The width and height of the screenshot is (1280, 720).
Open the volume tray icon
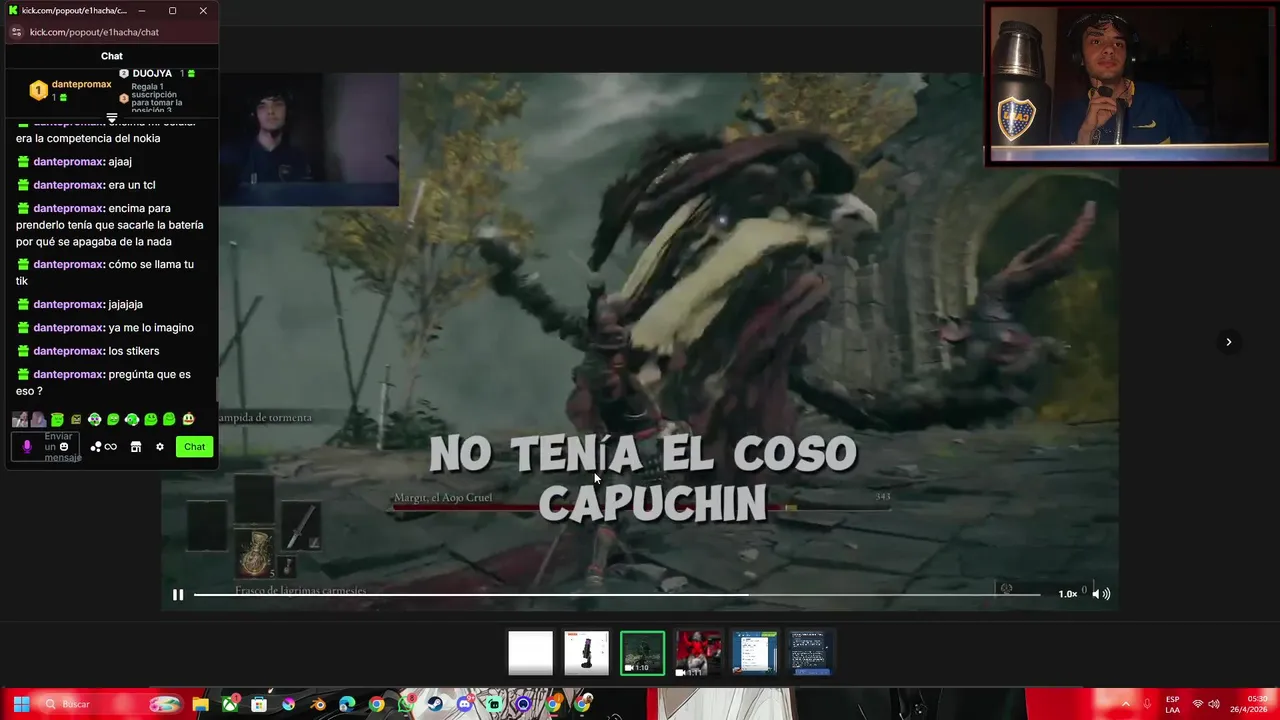[x=1214, y=704]
